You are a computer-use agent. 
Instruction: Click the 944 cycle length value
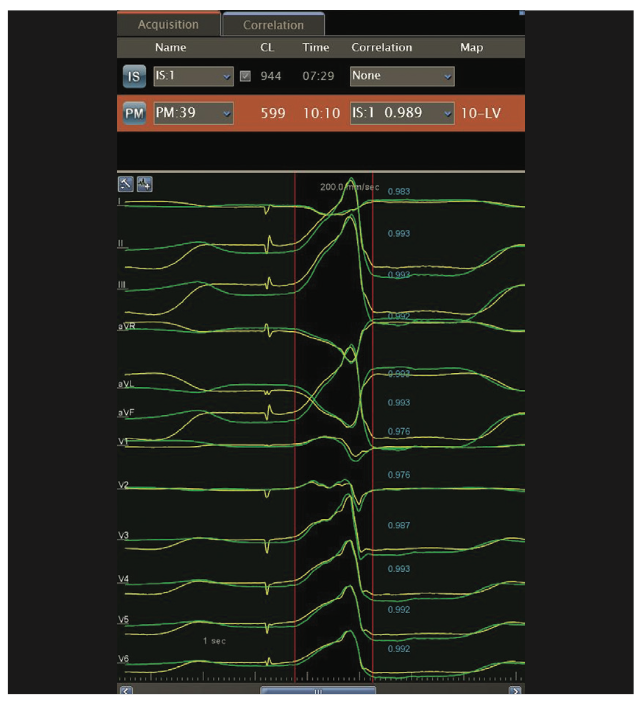coord(271,76)
